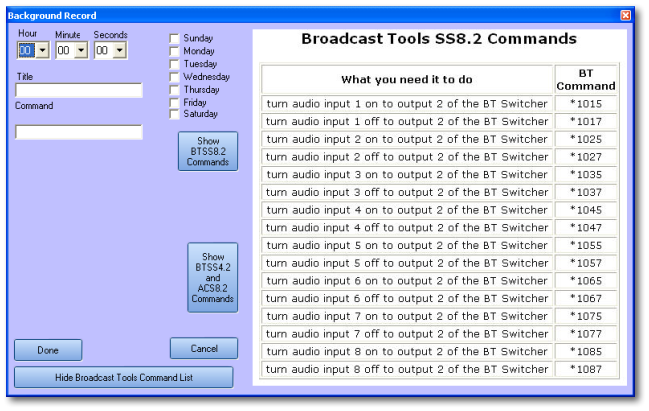Image resolution: width=649 pixels, height=411 pixels.
Task: Select row 'turn audio input 3 off'
Action: [407, 192]
